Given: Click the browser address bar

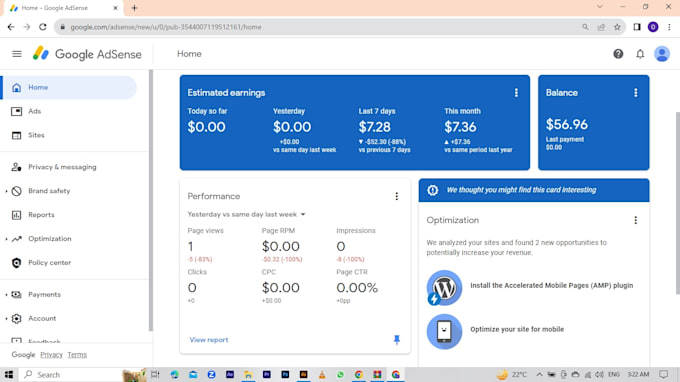Looking at the screenshot, I should click(x=321, y=27).
